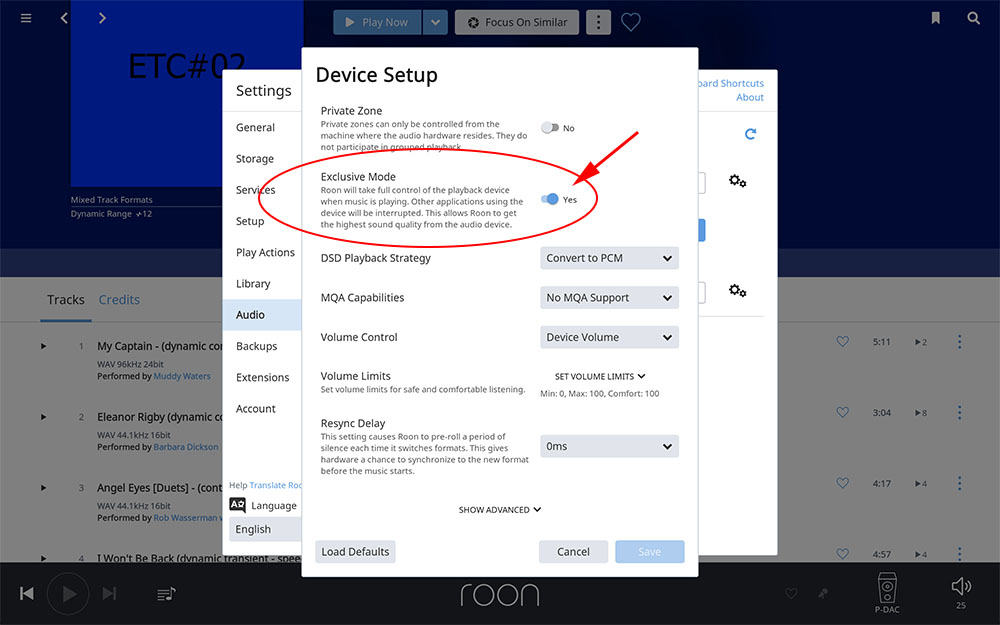Open DSD Playback Strategy dropdown

pos(609,258)
